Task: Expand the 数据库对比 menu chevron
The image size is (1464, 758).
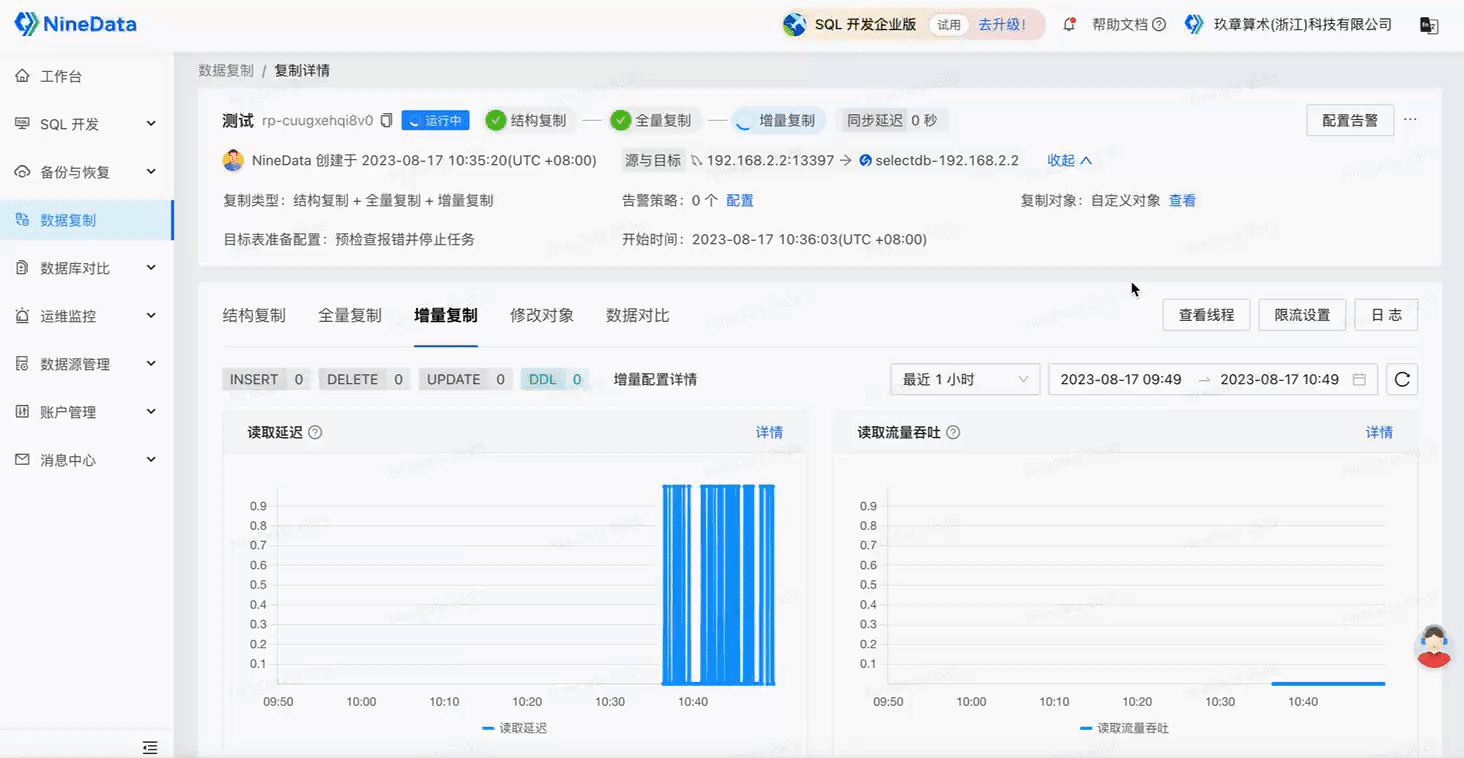Action: 151,268
